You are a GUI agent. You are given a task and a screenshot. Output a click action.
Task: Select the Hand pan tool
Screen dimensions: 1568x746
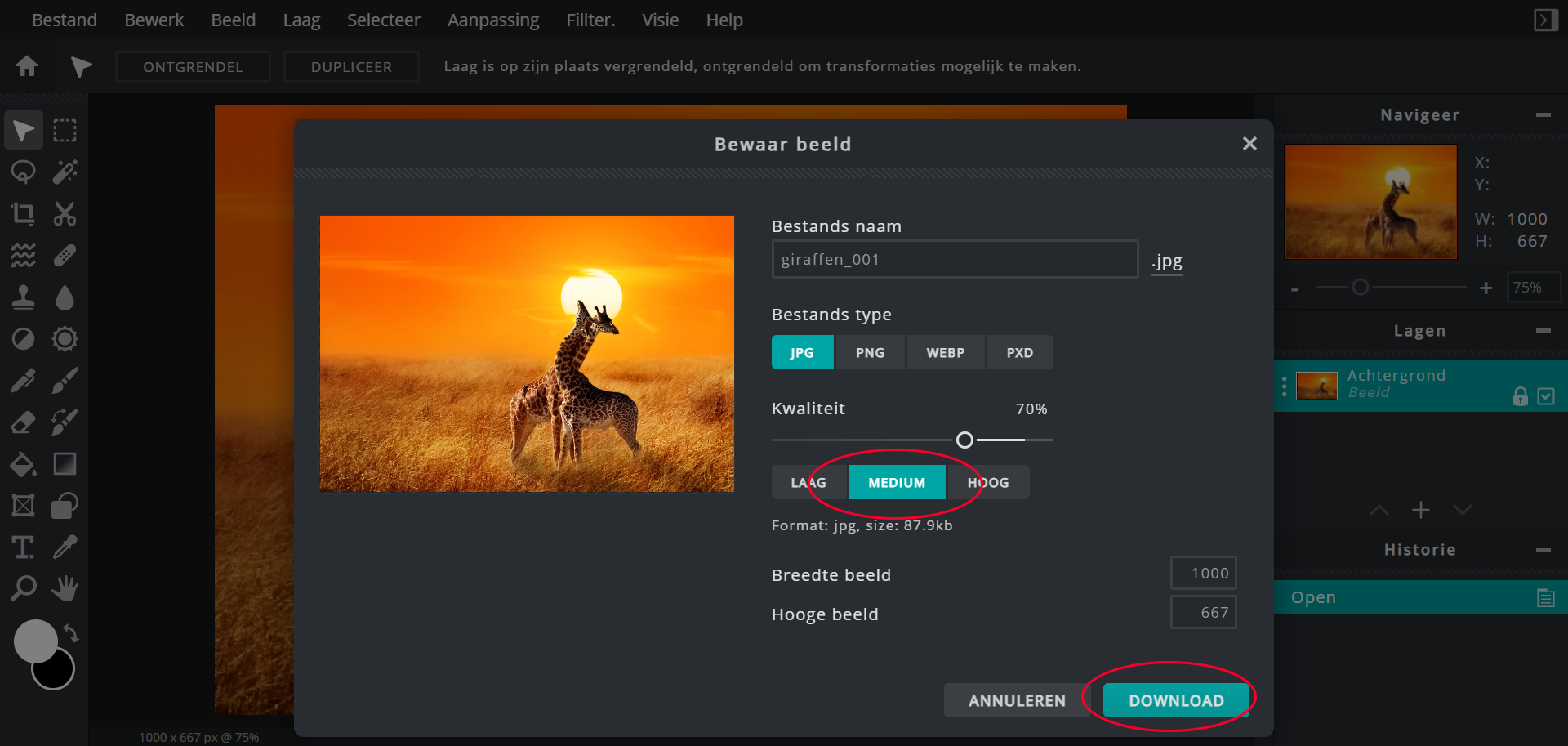(x=65, y=588)
